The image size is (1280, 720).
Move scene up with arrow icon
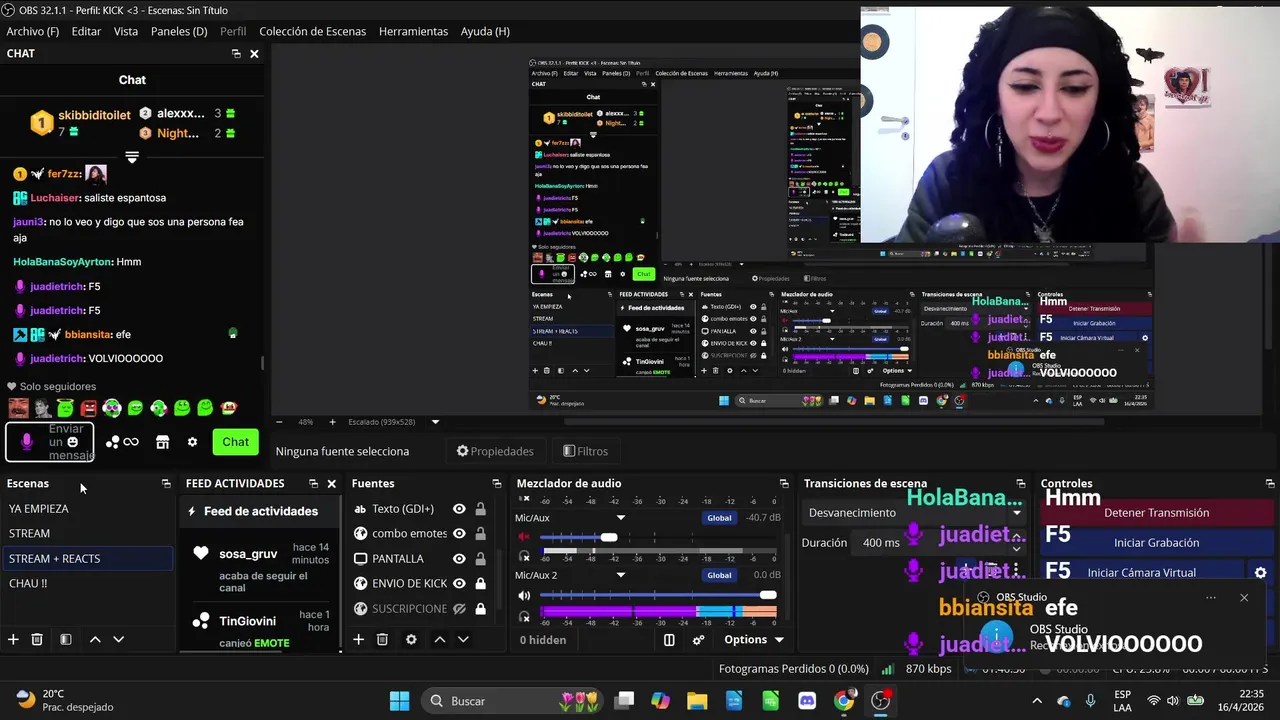[x=95, y=639]
